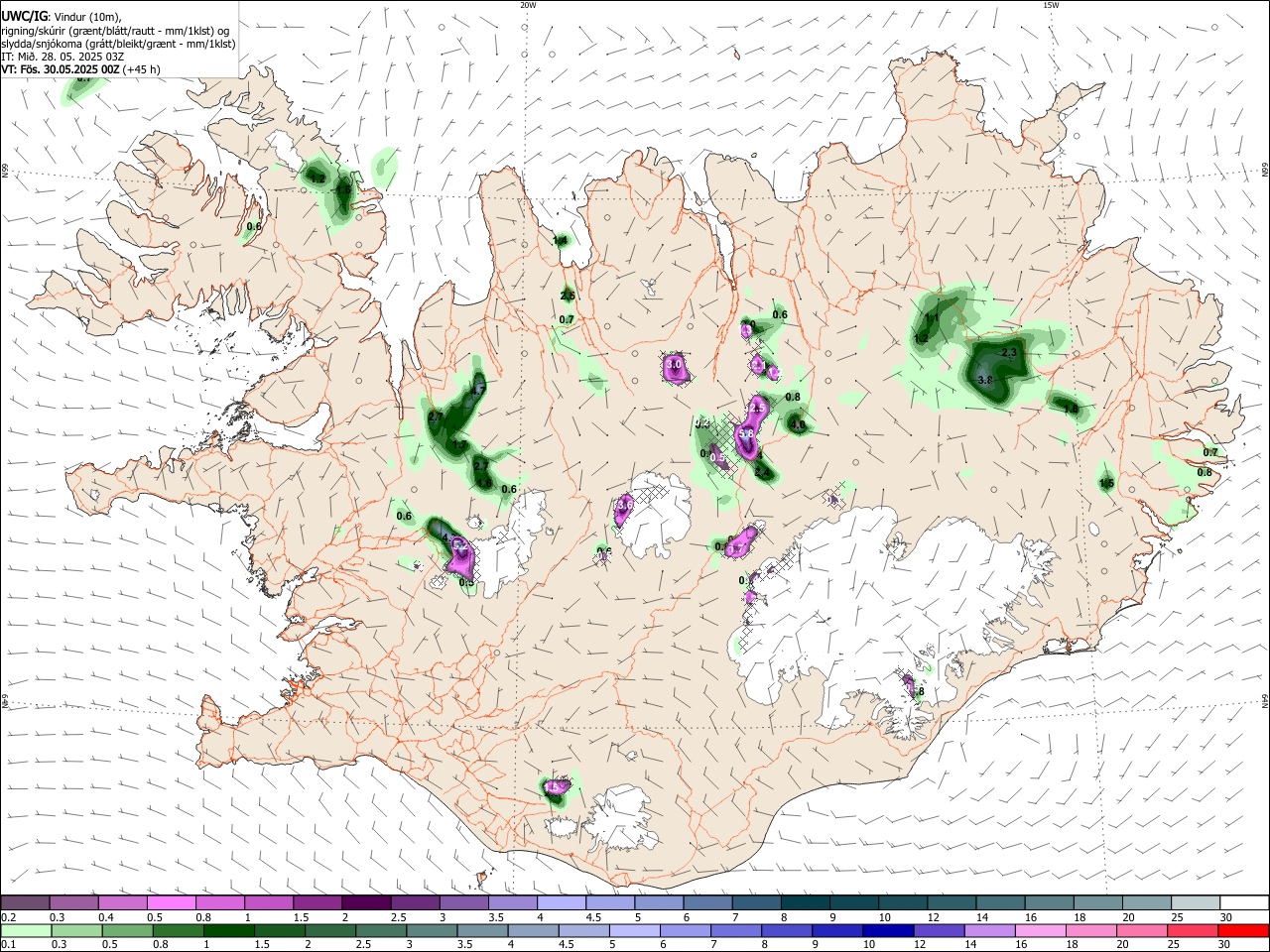Click the 5.8 snowfall value on the map
1270x952 pixels.
pos(747,433)
